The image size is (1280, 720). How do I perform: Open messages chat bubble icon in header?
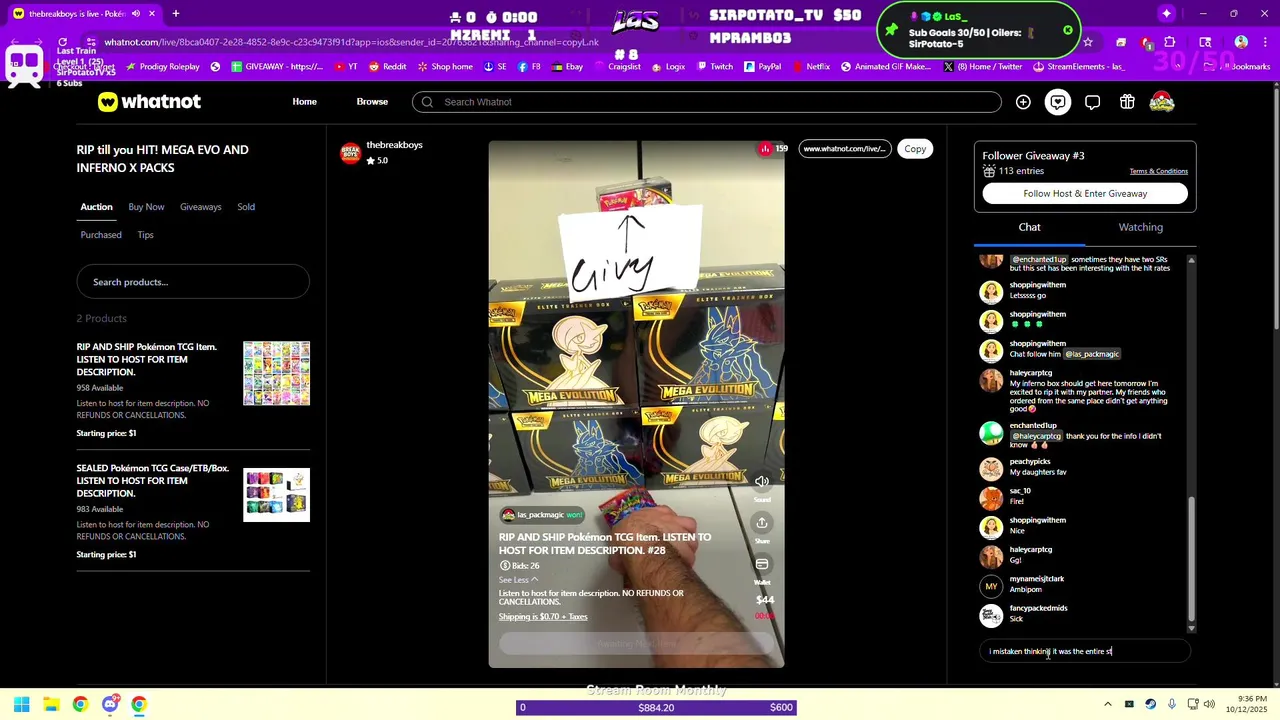pos(1092,102)
